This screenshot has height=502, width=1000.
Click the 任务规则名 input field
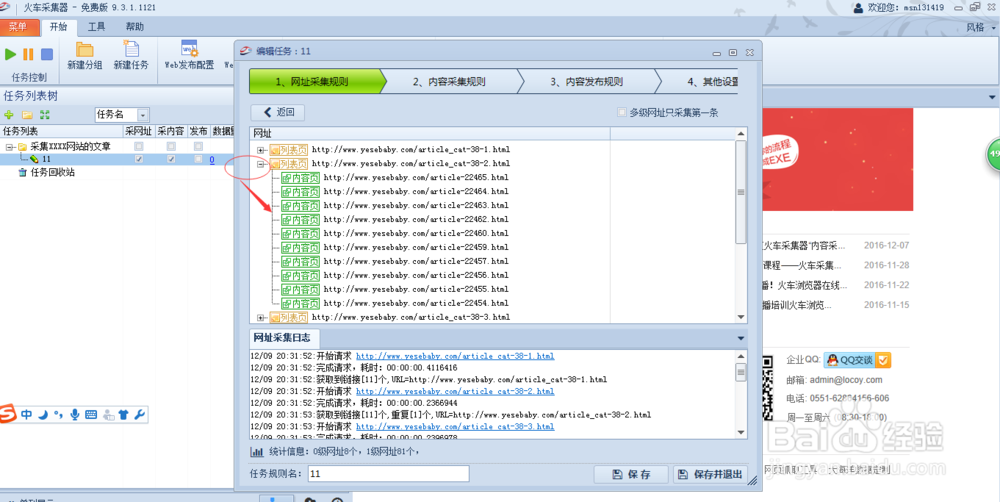click(388, 474)
